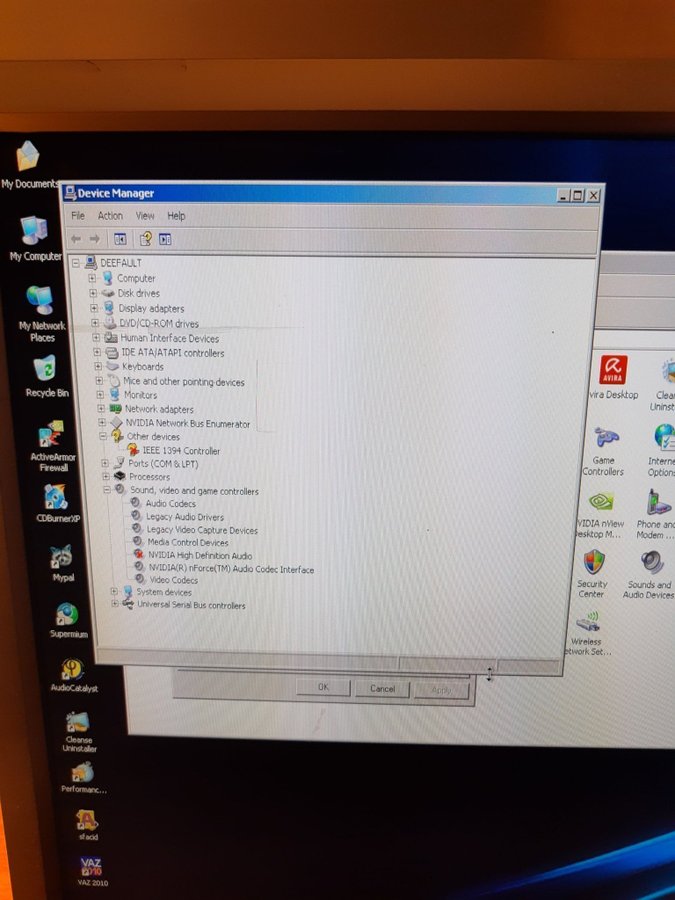Select NVIDIA High Definition Audio device
This screenshot has width=675, height=900.
tap(199, 555)
